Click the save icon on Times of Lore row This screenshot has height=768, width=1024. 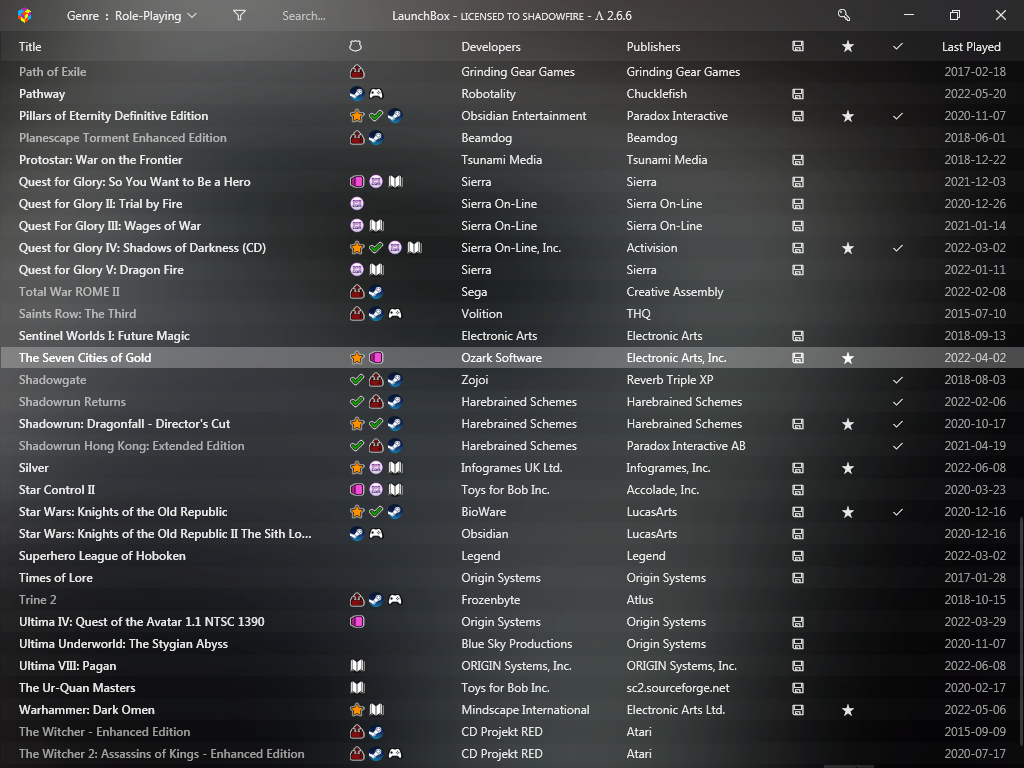coord(797,577)
